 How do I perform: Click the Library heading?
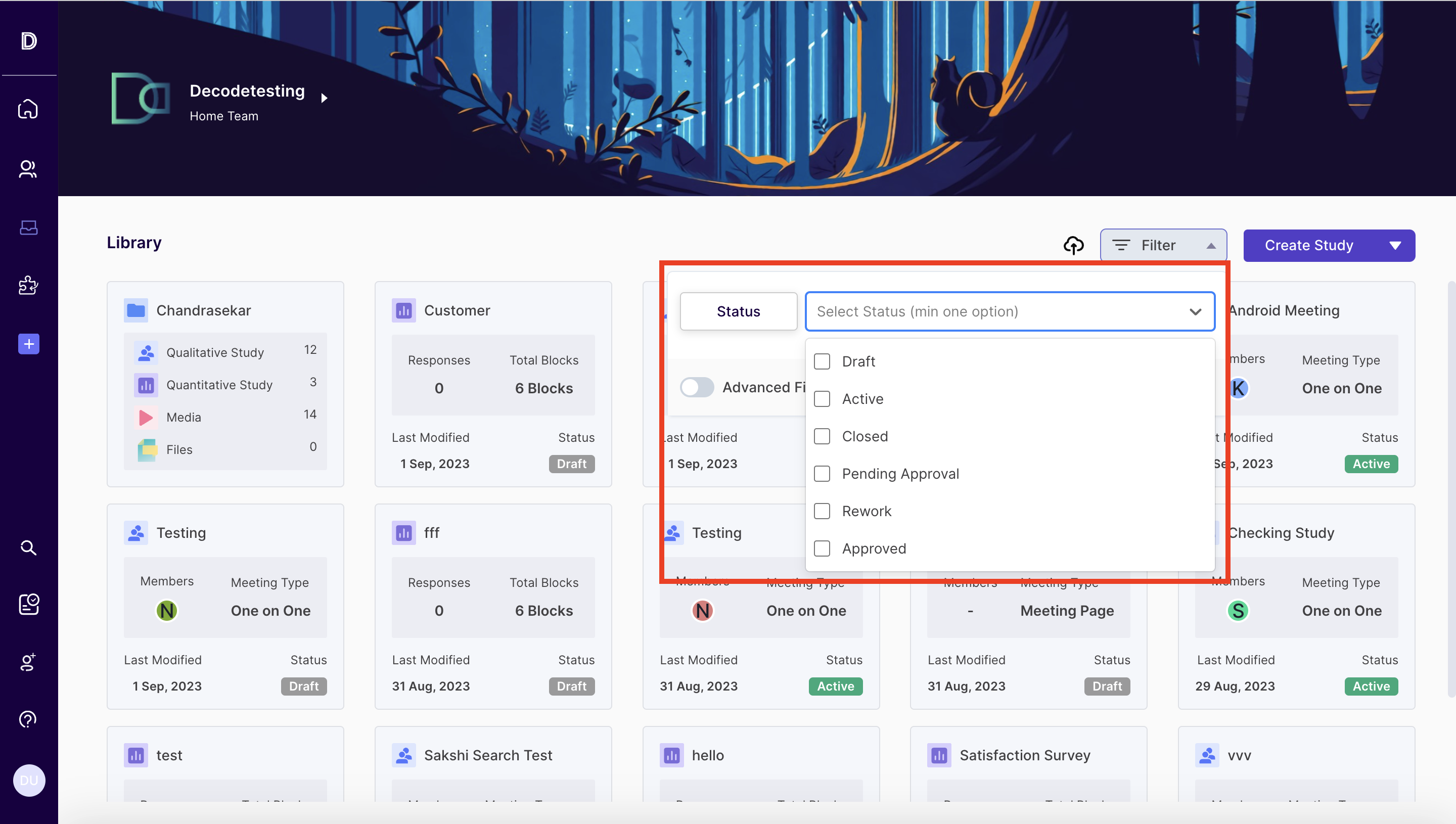[x=134, y=242]
